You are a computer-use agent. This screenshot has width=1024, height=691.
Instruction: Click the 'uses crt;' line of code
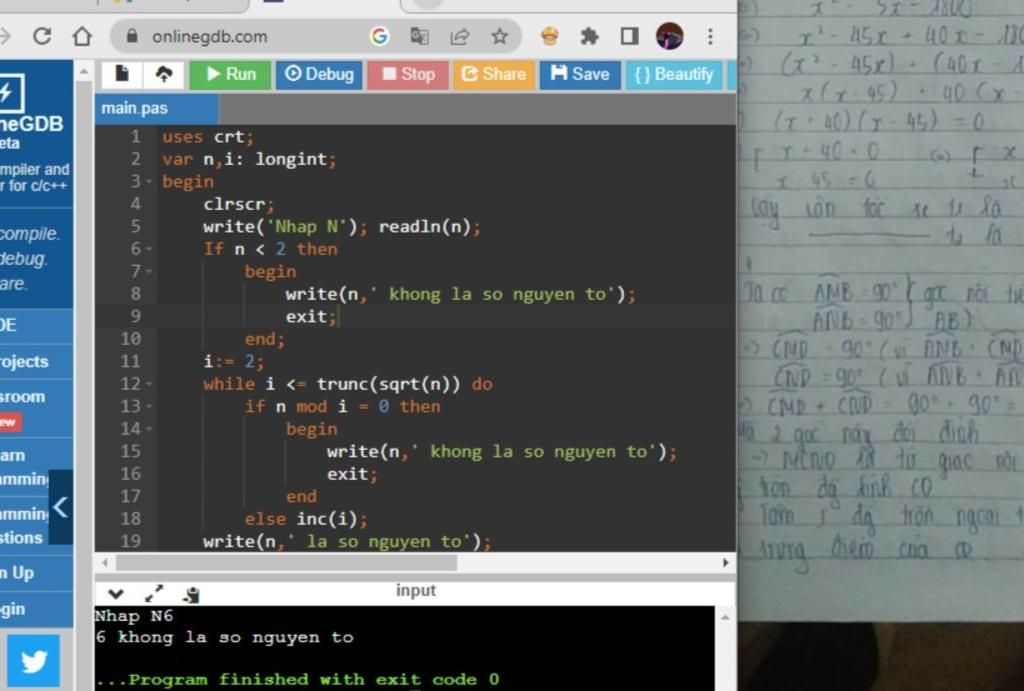(x=208, y=137)
